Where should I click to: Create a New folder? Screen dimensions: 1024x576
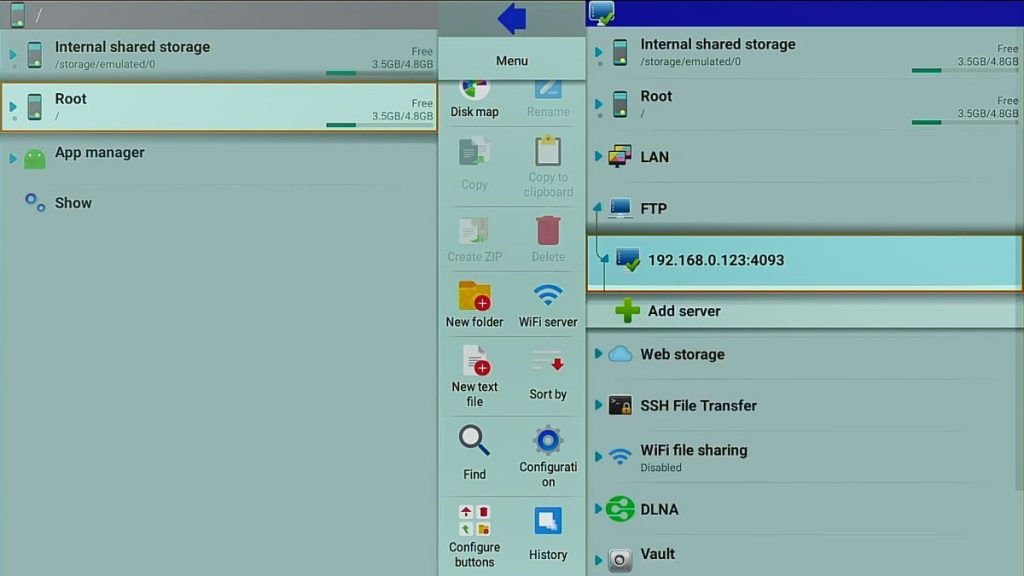(x=474, y=304)
